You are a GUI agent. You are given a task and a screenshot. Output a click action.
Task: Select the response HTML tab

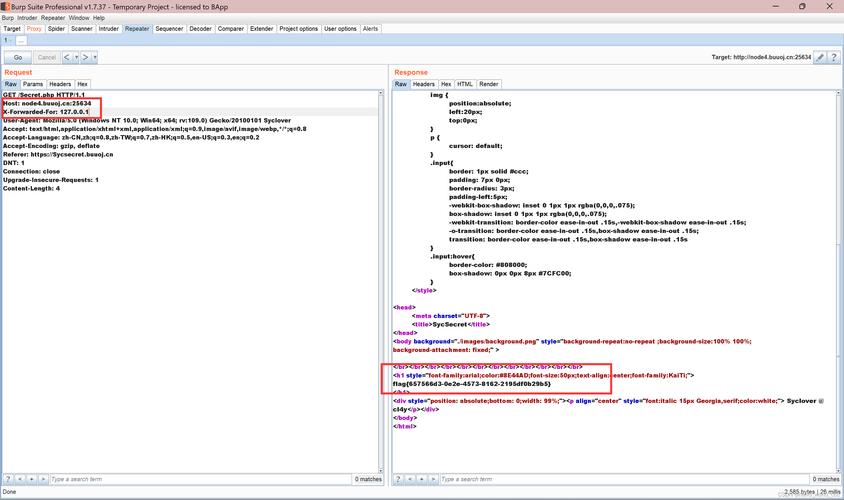click(465, 84)
